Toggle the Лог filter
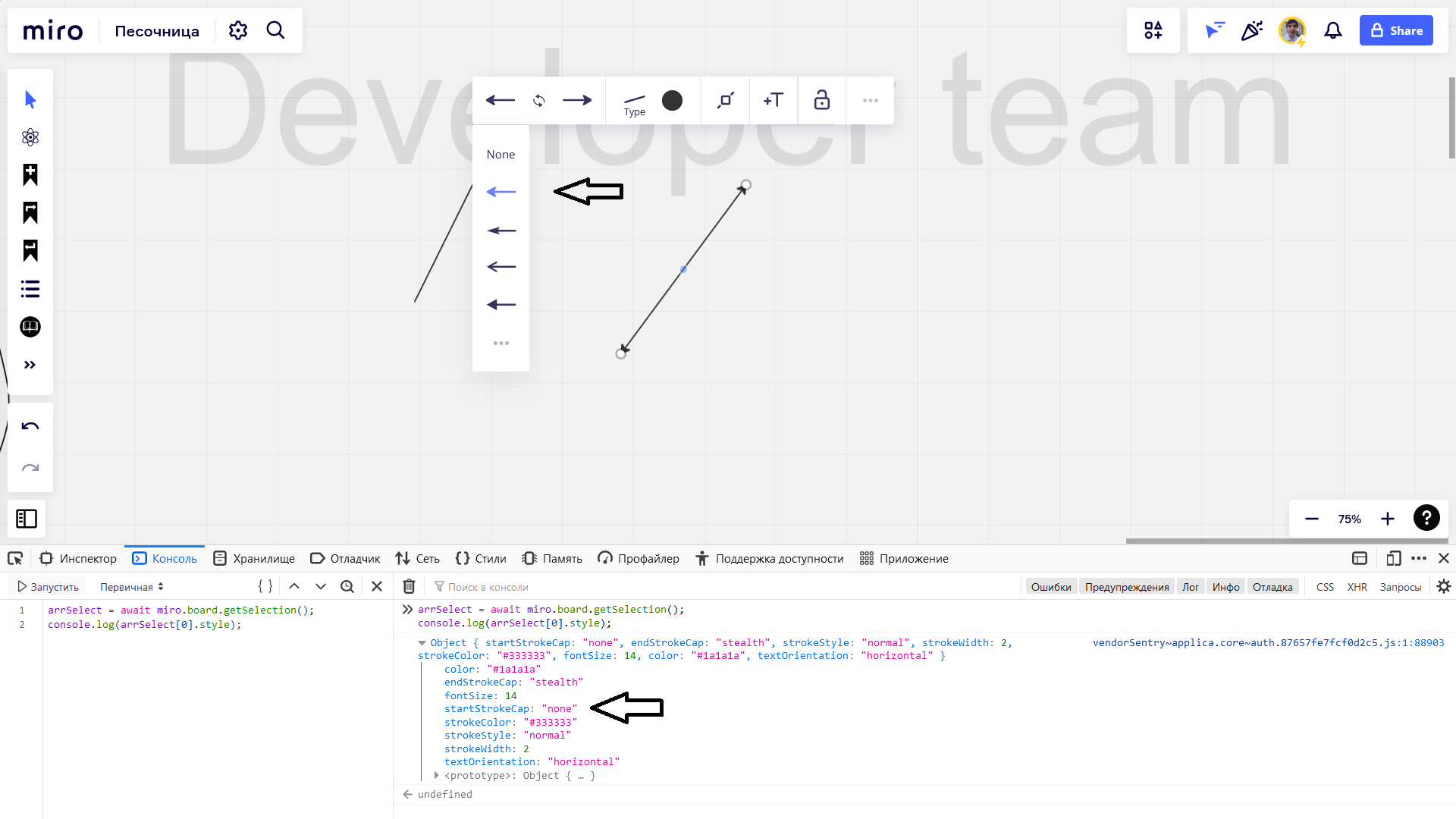Viewport: 1456px width, 819px height. coord(1191,587)
